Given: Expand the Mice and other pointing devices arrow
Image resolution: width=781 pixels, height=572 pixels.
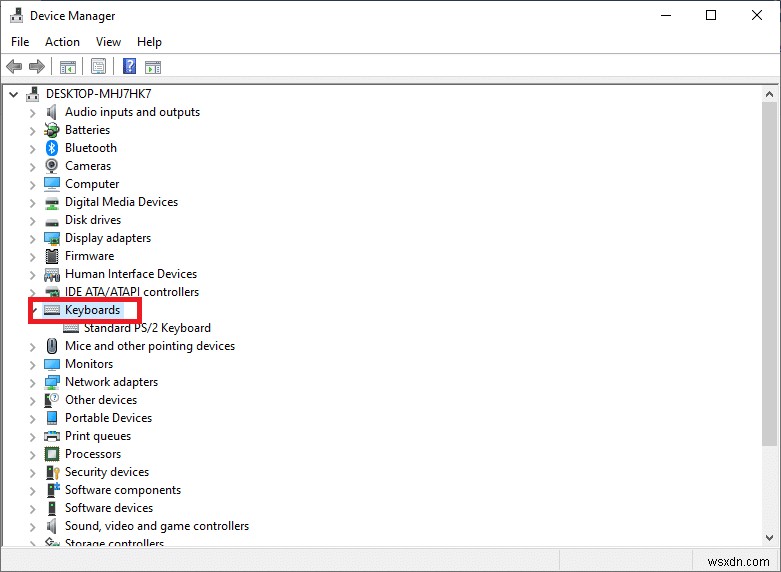Looking at the screenshot, I should [32, 347].
